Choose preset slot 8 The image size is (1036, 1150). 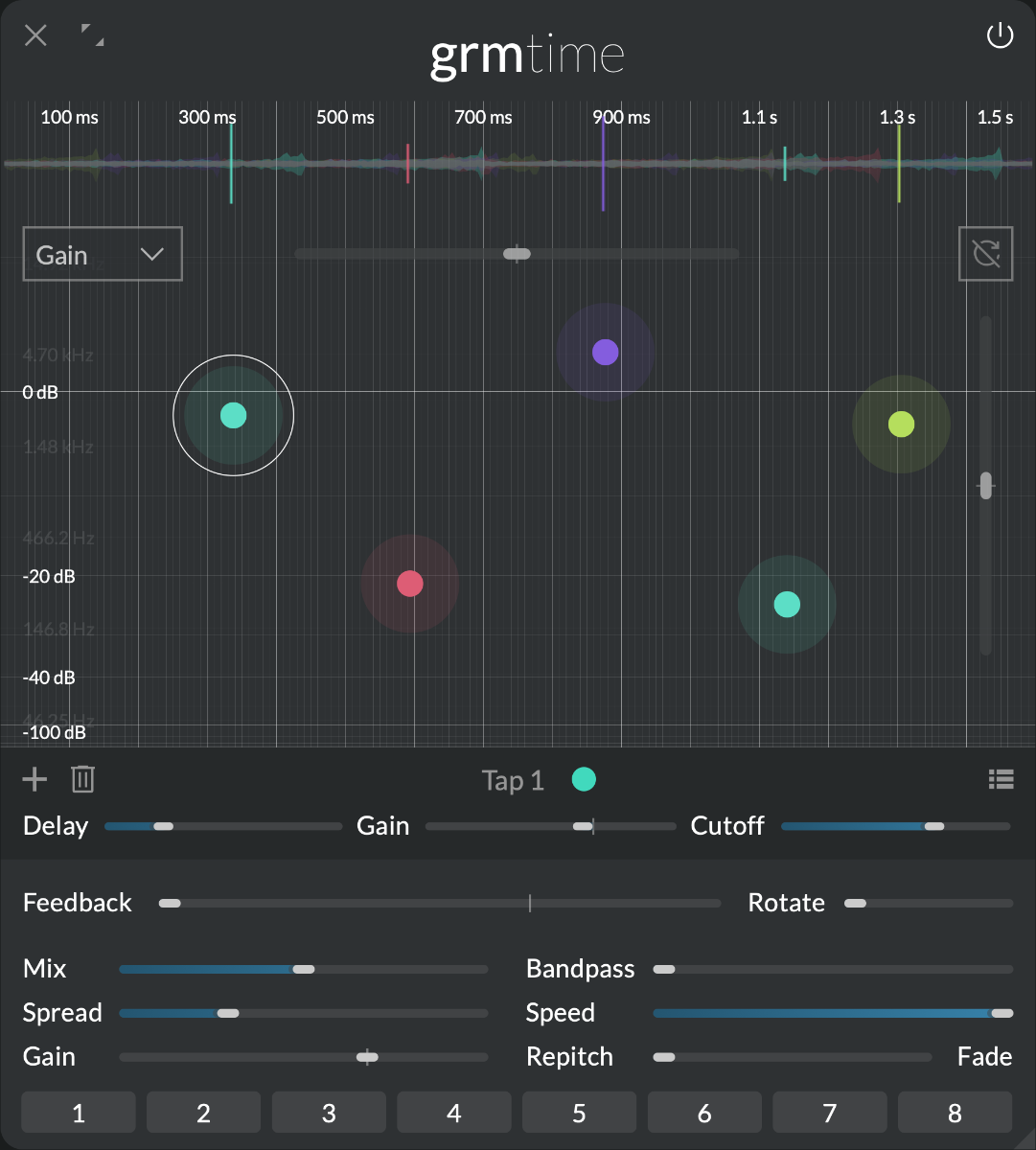(955, 1113)
